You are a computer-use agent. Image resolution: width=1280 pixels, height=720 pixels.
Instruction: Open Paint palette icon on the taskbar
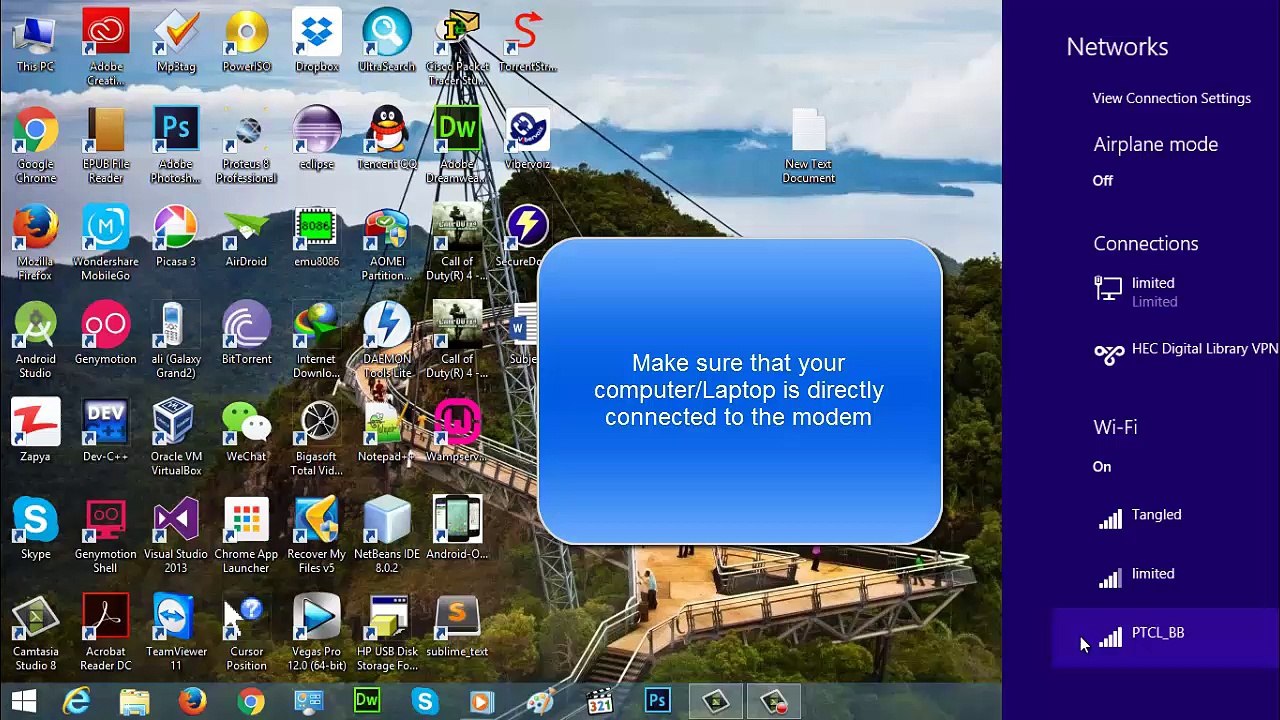click(x=541, y=702)
